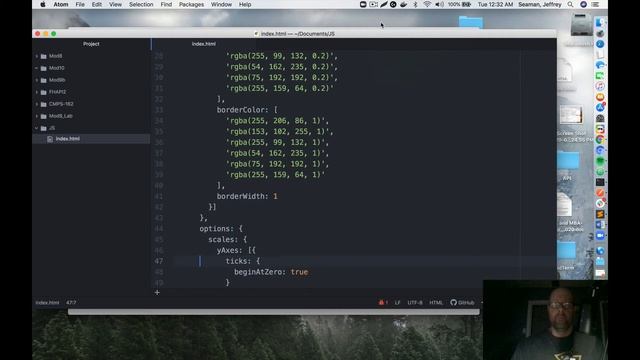This screenshot has height=360, width=640.
Task: Open the Apple menu
Action: pos(43,4)
